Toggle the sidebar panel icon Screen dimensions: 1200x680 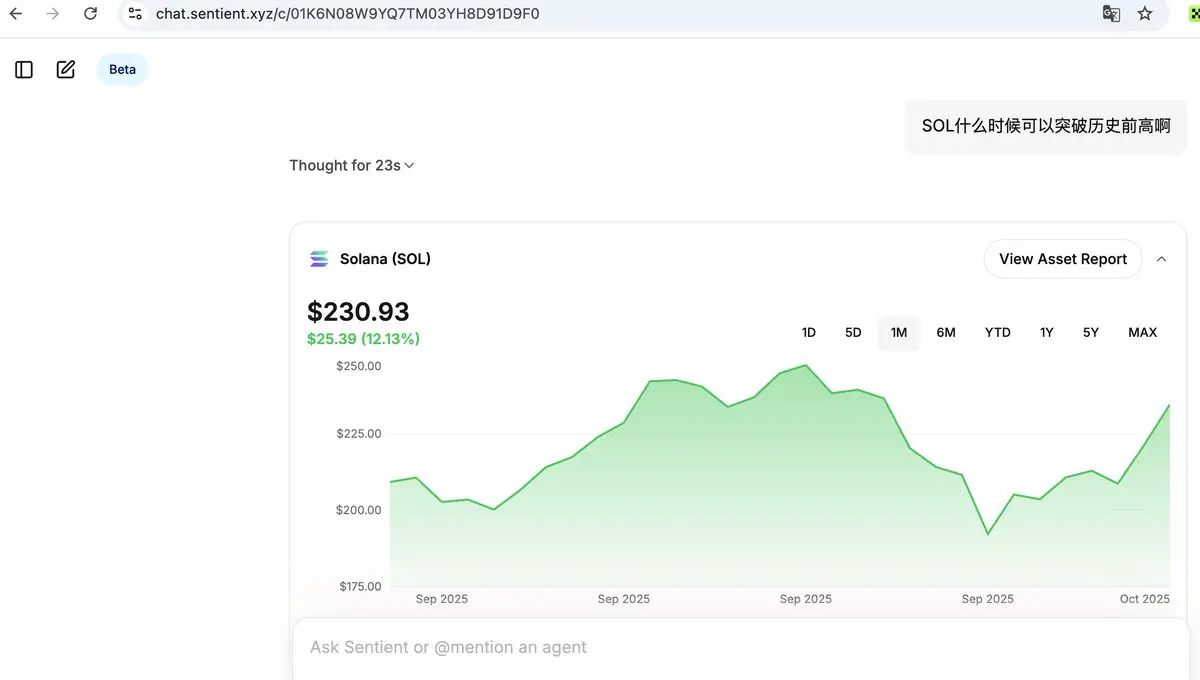[24, 69]
